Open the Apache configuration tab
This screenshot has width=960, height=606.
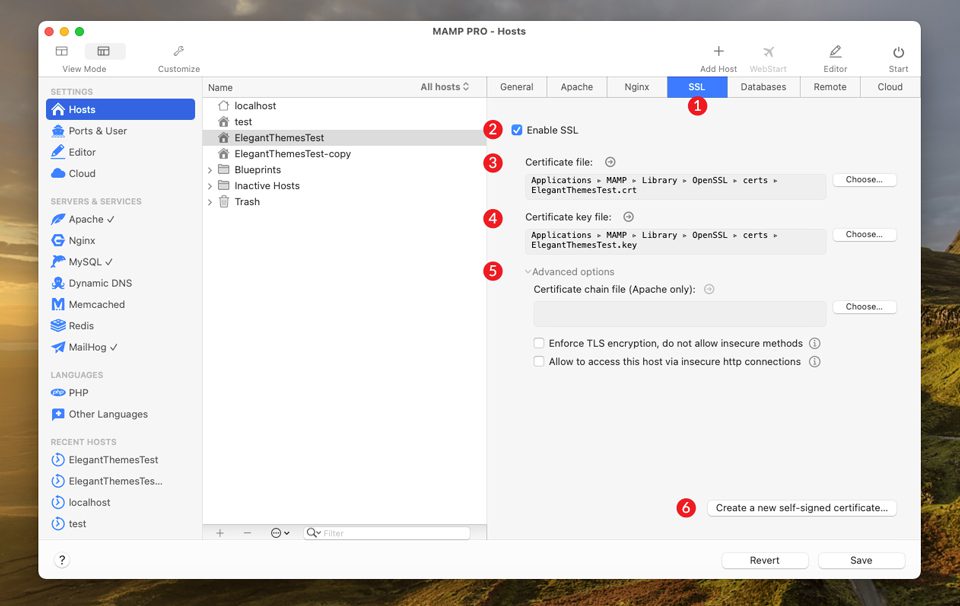tap(577, 87)
